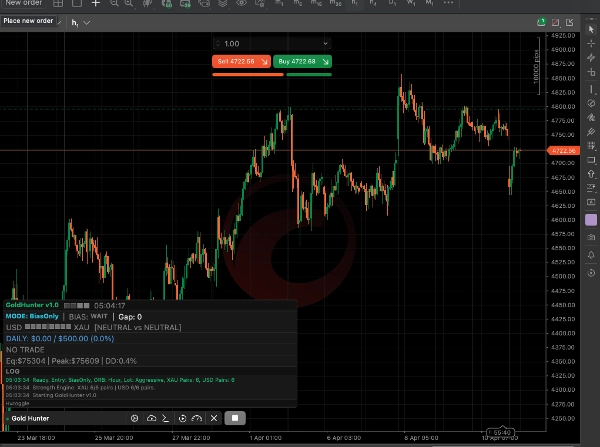This screenshot has width=600, height=447.
Task: Click the Eq:$75304 equity line
Action: click(71, 361)
